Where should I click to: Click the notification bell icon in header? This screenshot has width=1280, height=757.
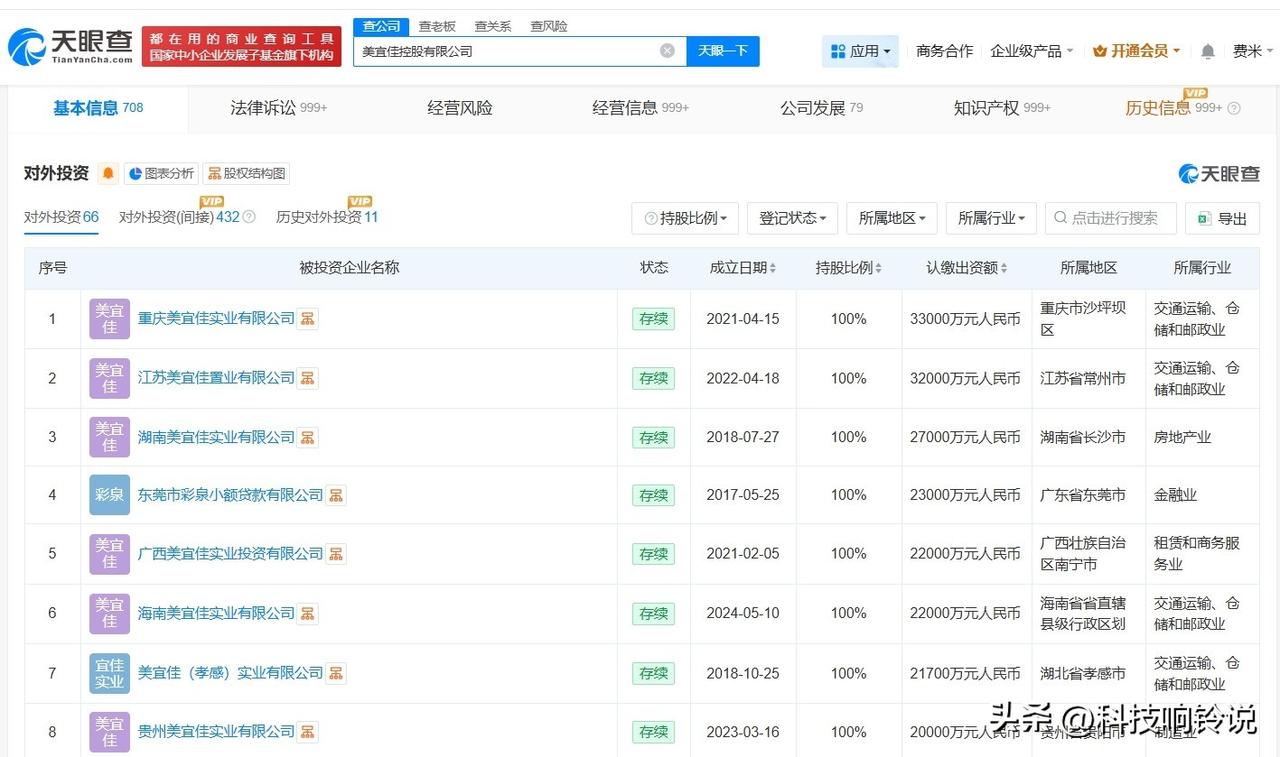[1208, 51]
